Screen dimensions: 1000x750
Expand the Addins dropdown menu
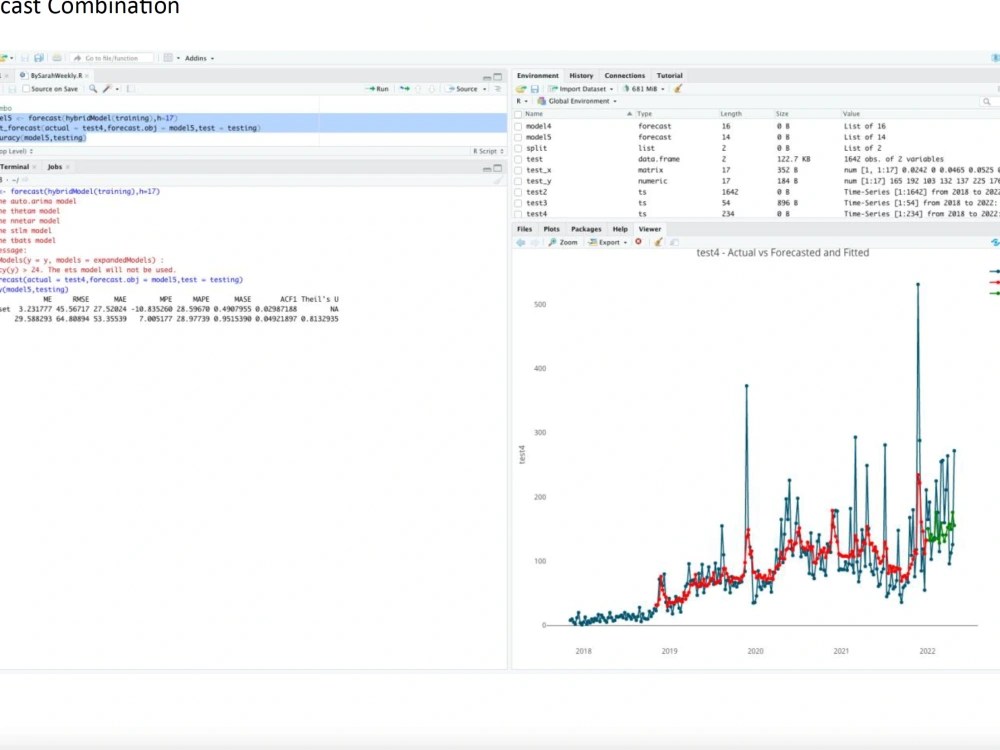click(196, 57)
